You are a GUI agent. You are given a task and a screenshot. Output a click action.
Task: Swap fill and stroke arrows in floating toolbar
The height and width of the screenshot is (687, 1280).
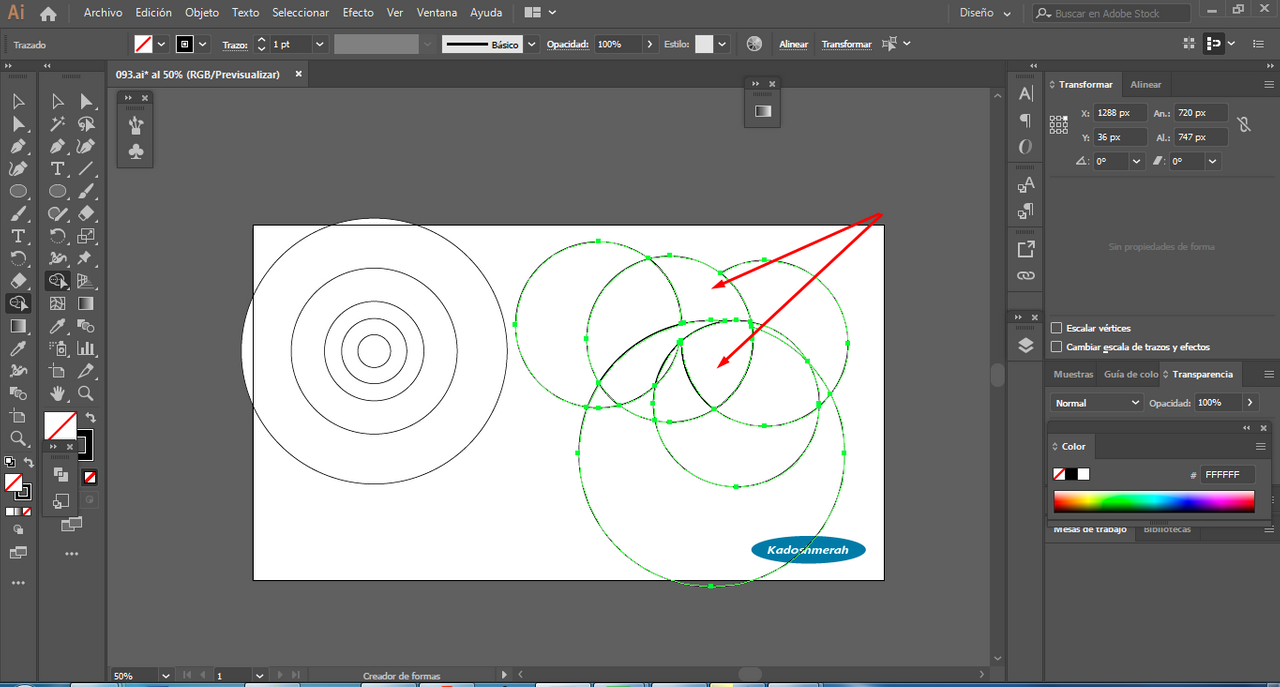[x=90, y=417]
